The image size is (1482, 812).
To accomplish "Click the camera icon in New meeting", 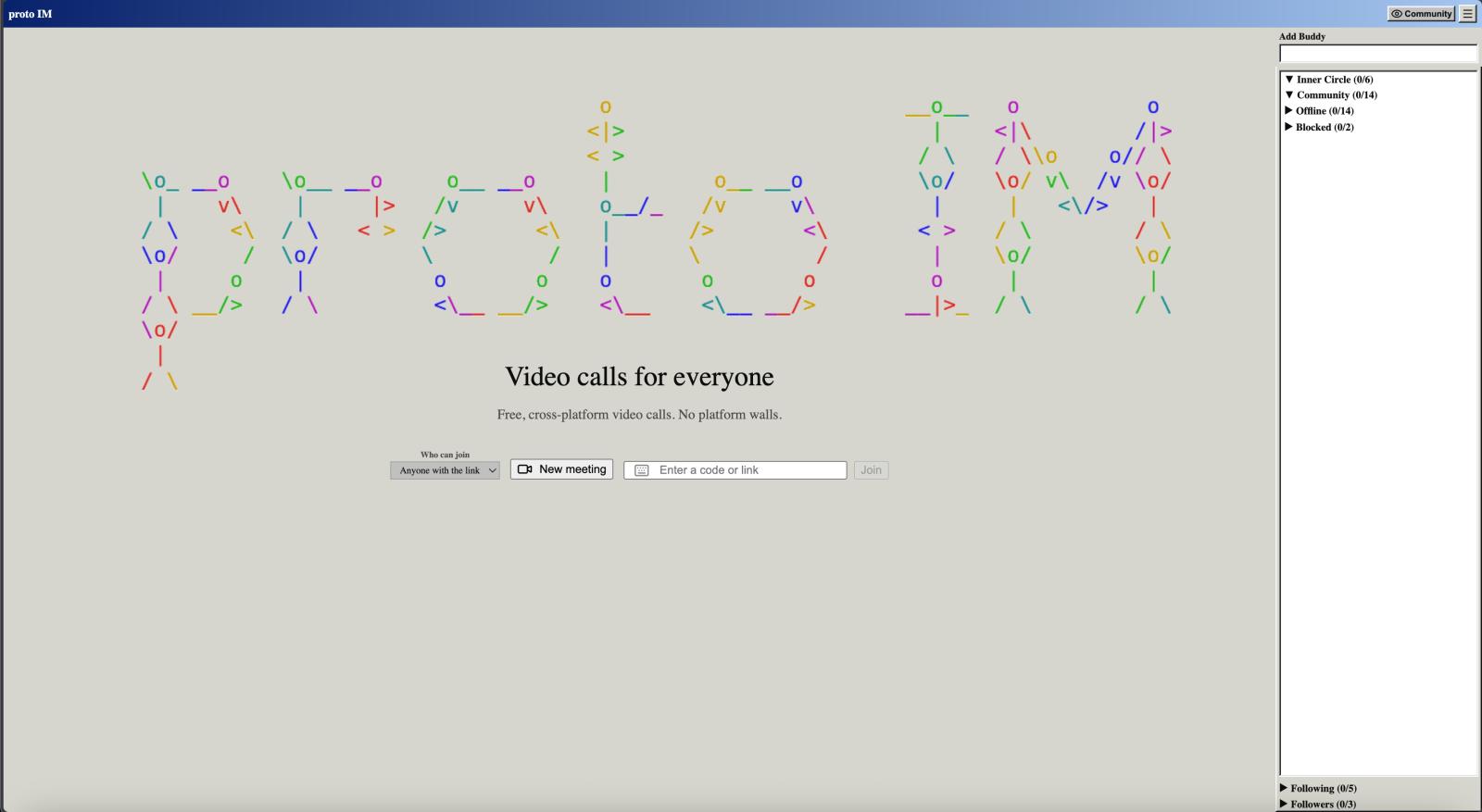I will [524, 469].
